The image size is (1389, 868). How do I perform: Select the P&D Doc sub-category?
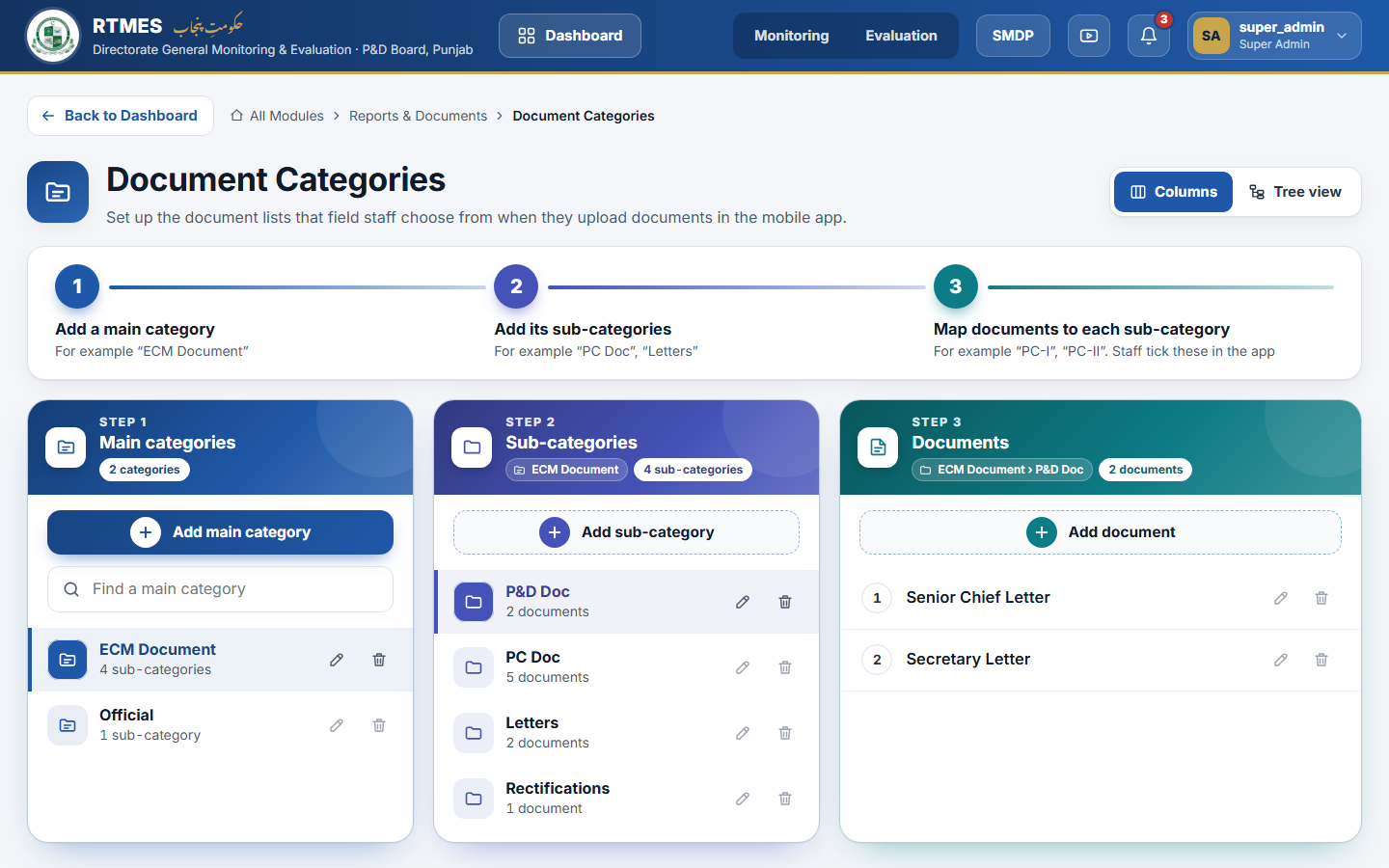tap(627, 602)
